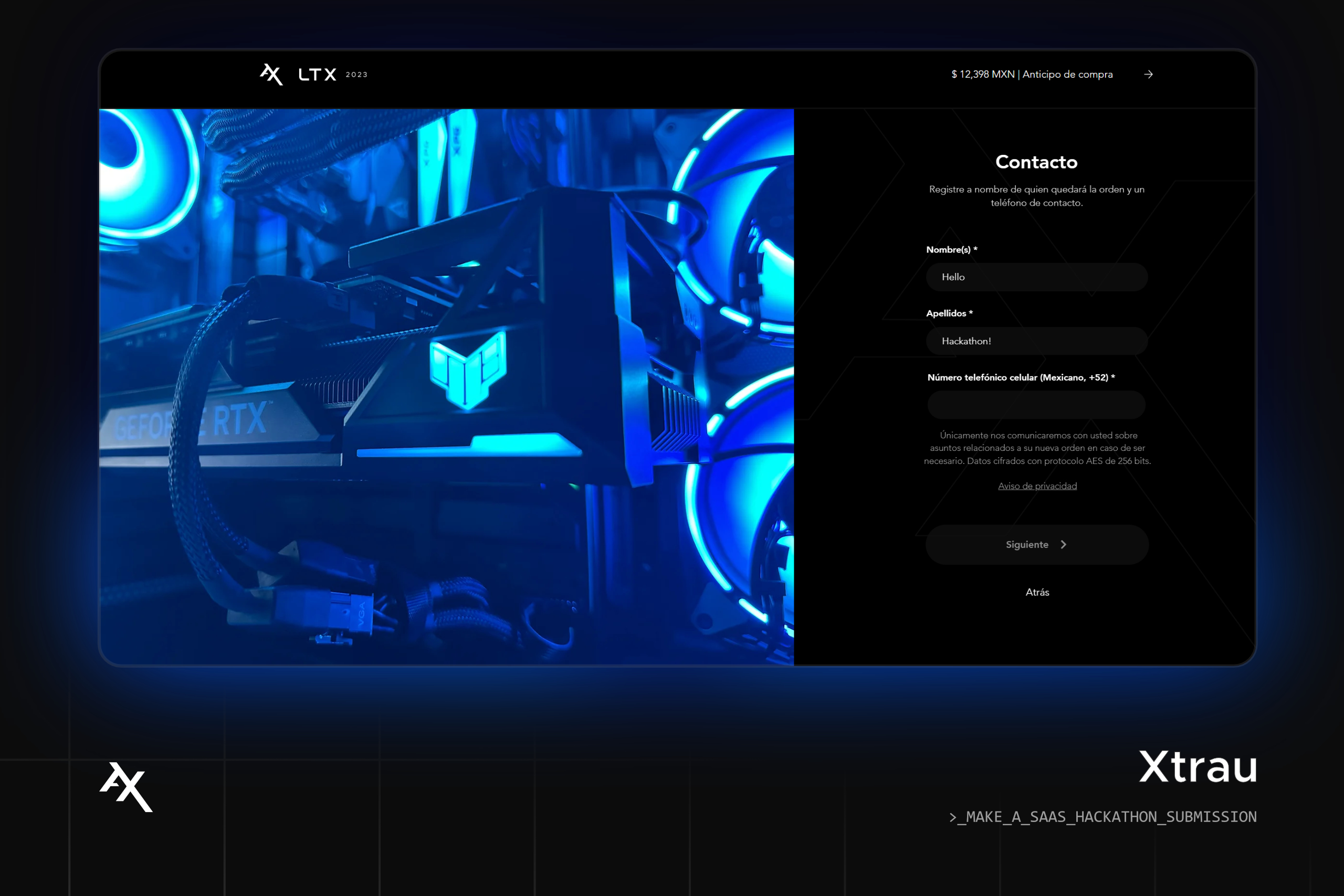Click the LTX wordmark in the header
Screen dimensions: 1344x896
(317, 75)
